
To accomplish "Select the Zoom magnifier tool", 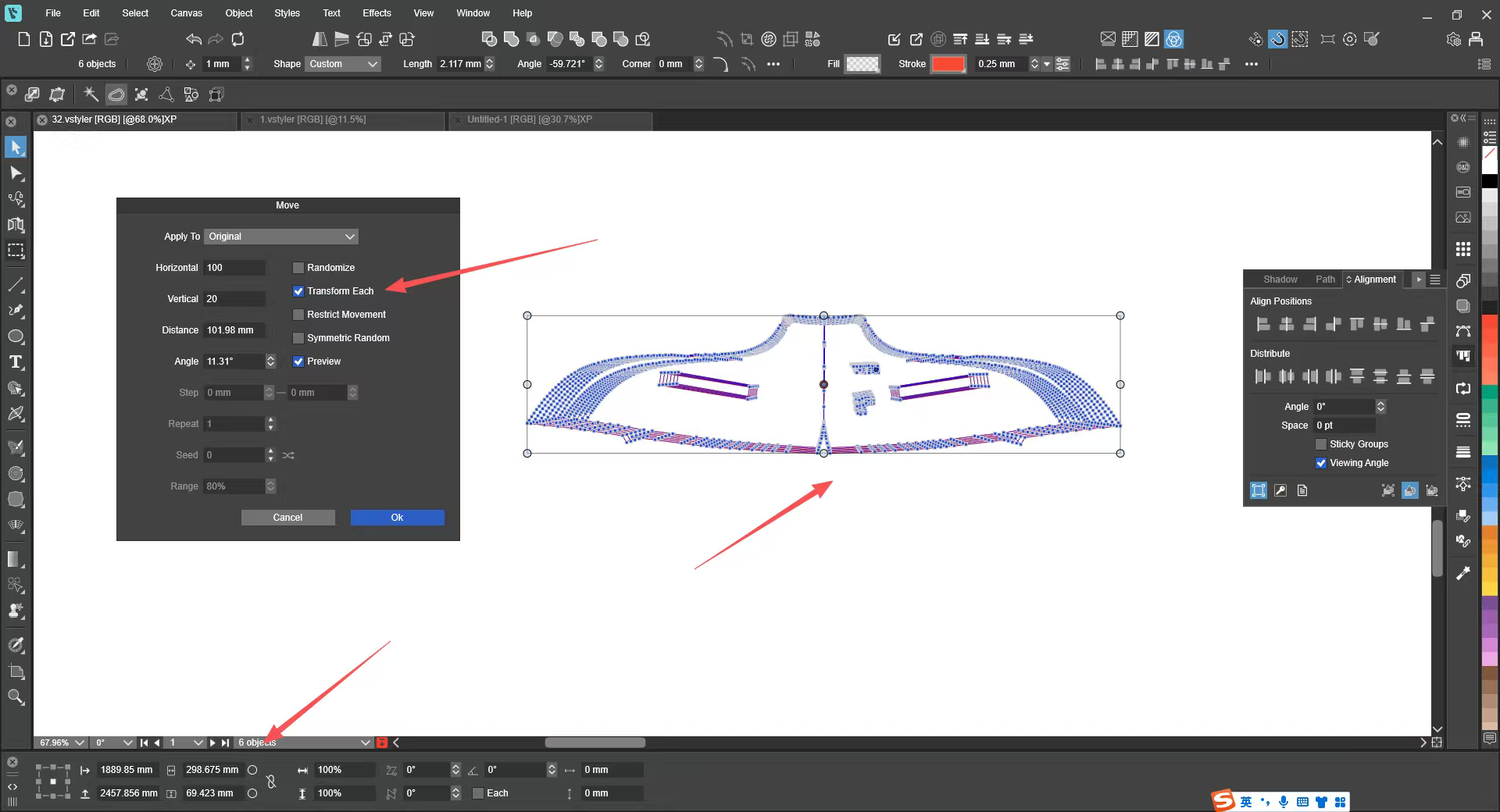I will [16, 697].
